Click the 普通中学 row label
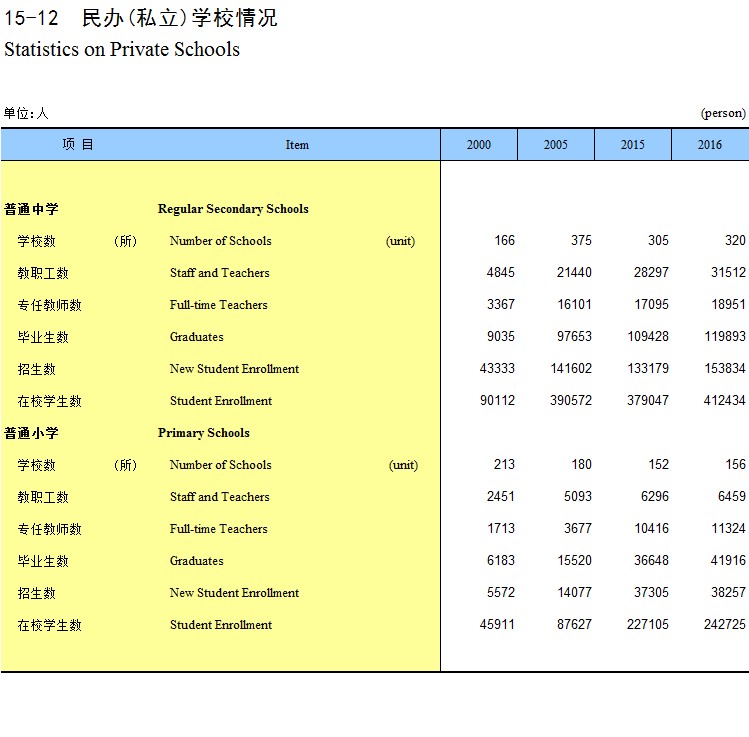The width and height of the screenshot is (749, 737). [31, 209]
